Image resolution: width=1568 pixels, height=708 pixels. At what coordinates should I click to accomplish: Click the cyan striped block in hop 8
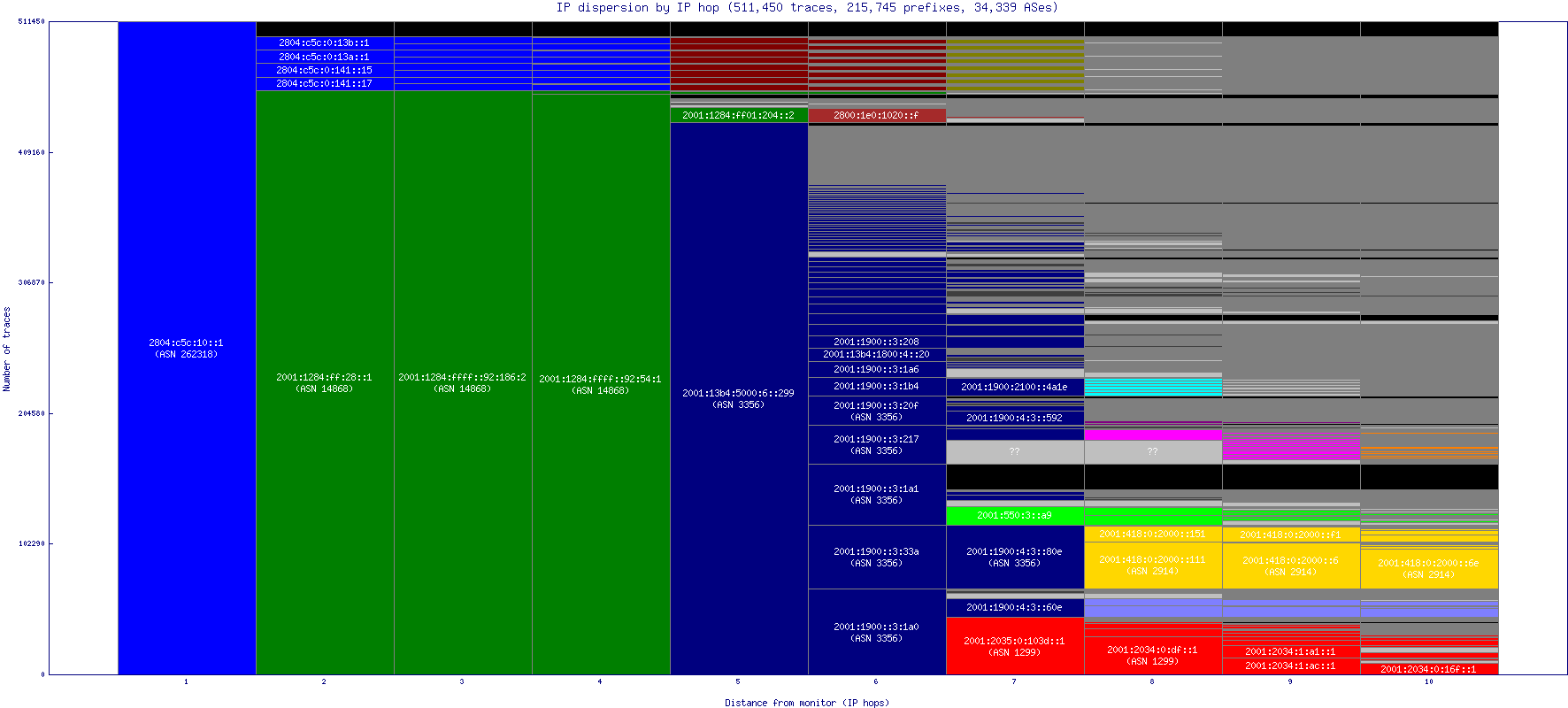(1153, 387)
